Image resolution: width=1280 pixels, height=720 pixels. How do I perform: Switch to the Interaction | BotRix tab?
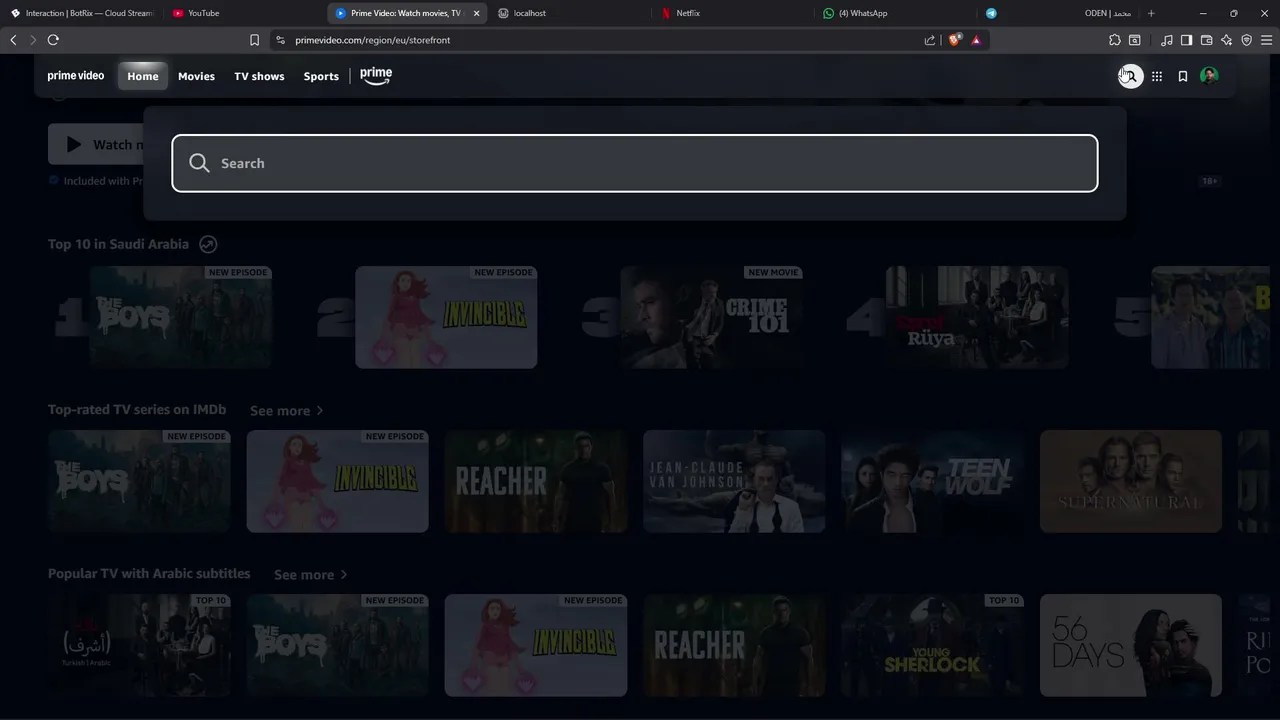[82, 13]
